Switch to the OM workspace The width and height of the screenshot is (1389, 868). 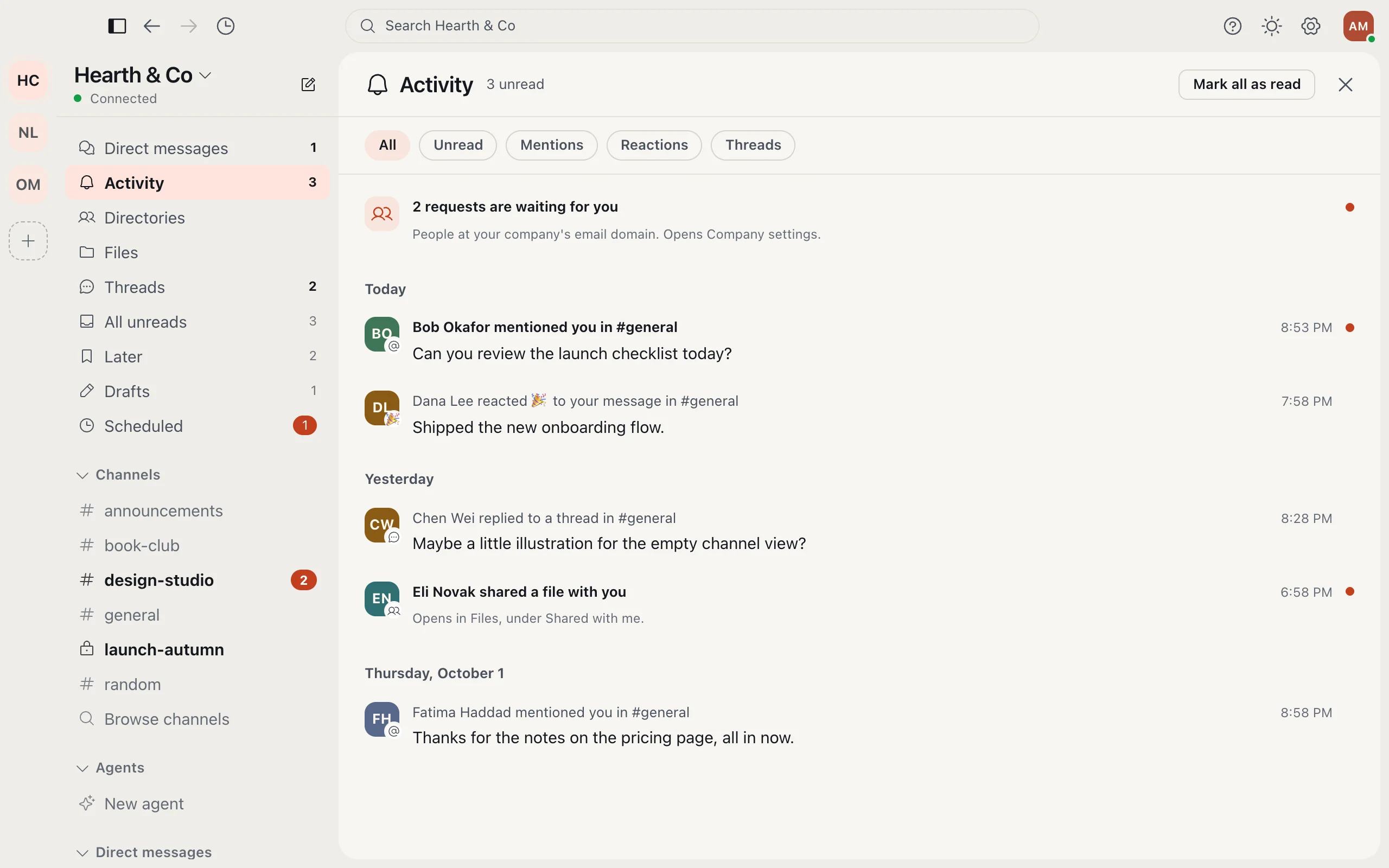(x=28, y=184)
